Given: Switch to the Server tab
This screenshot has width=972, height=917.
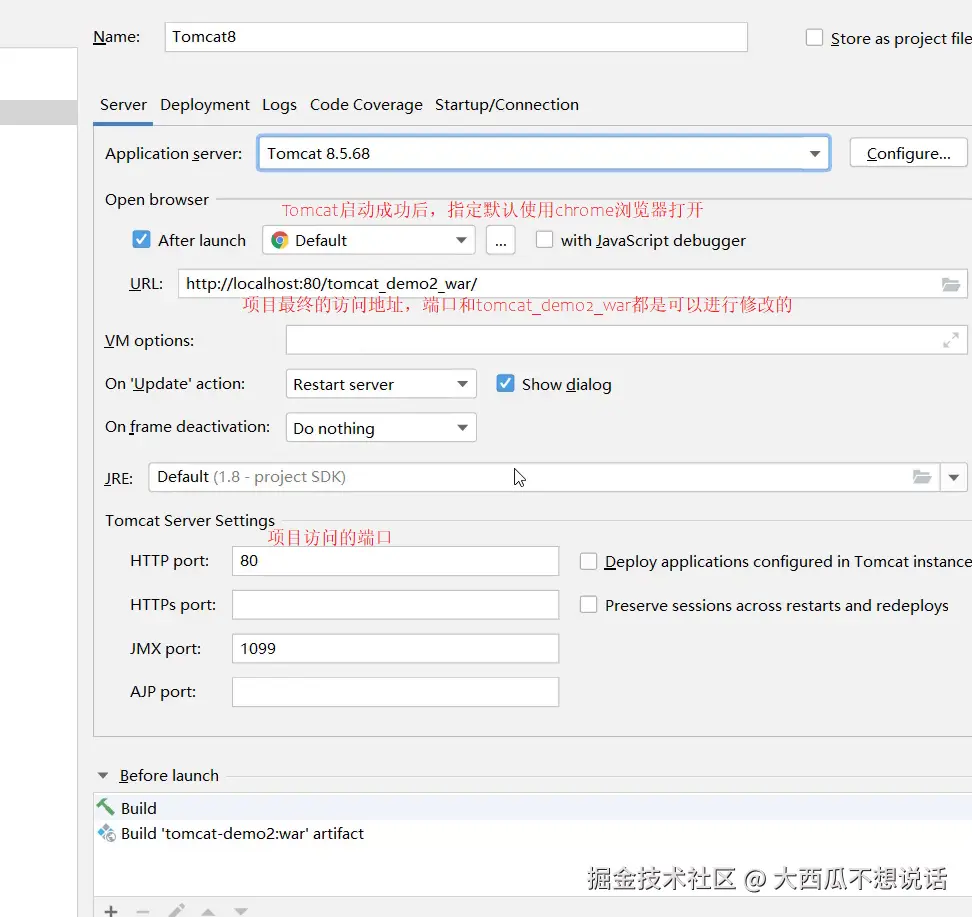Looking at the screenshot, I should [x=123, y=105].
